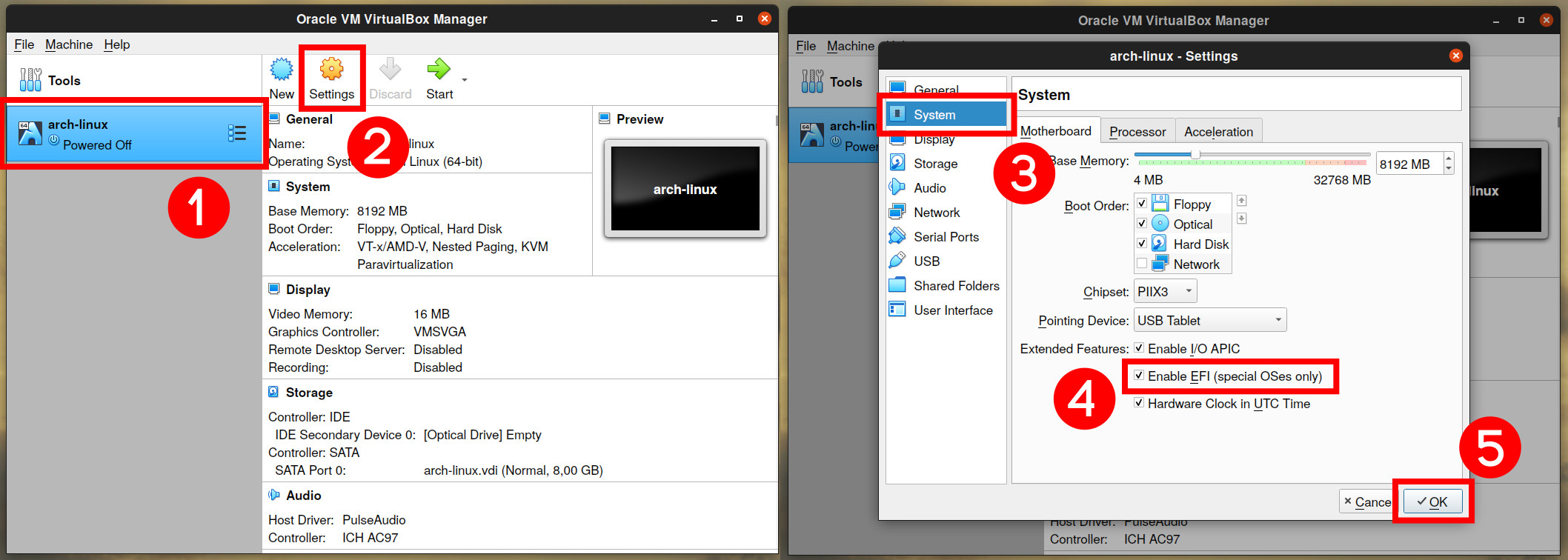Image resolution: width=1568 pixels, height=560 pixels.
Task: Go to Network settings category
Action: 937,213
